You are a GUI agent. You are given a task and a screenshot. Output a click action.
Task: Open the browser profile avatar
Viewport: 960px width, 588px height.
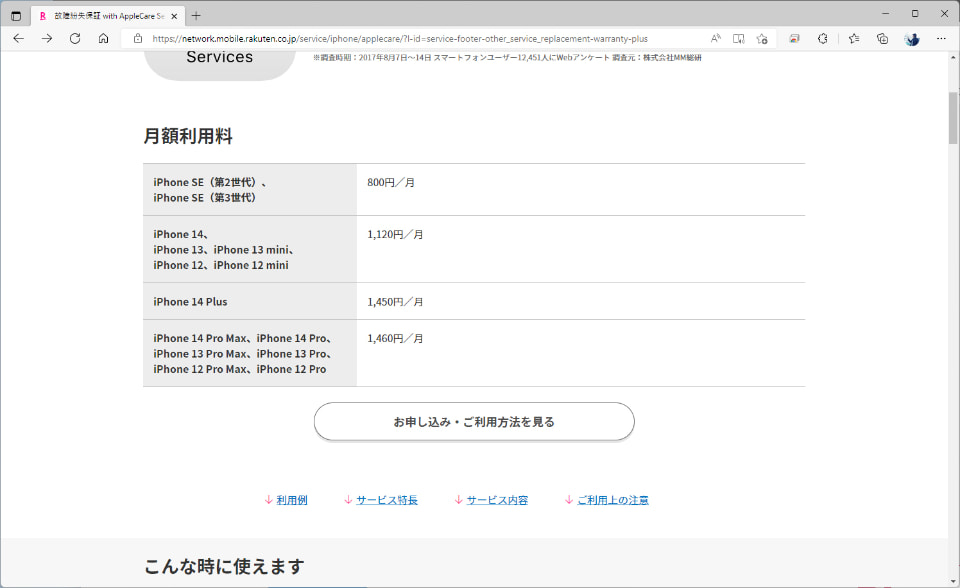tap(911, 38)
